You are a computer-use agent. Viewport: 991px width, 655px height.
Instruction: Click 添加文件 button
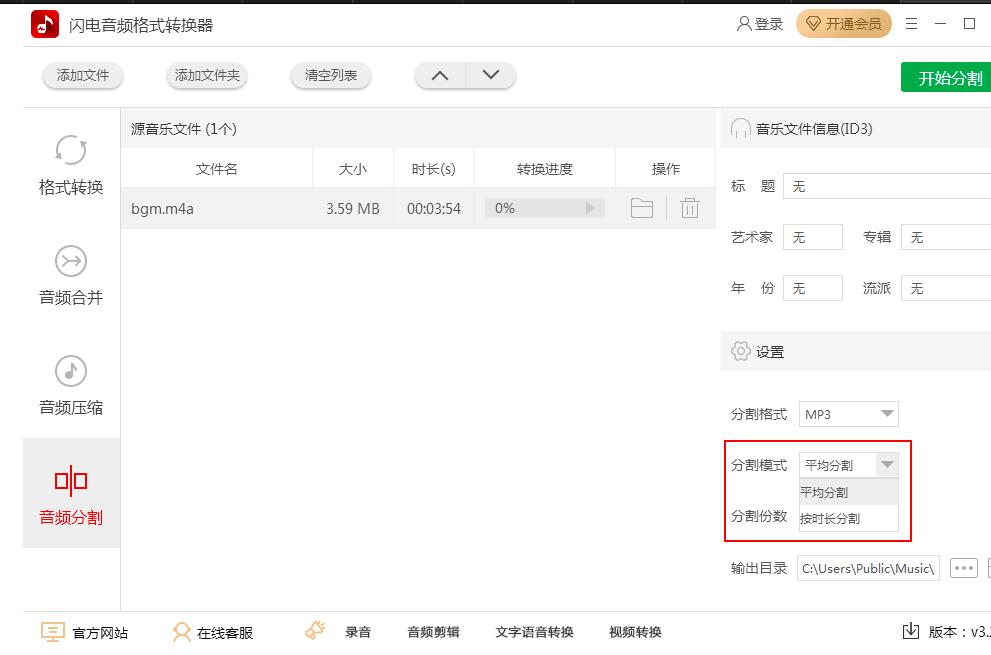point(83,75)
